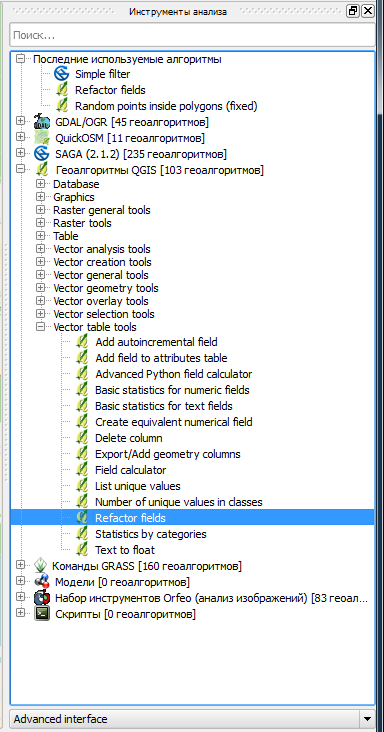Expand the SAGA (2.1.2) group
Image resolution: width=384 pixels, height=732 pixels.
(x=20, y=153)
